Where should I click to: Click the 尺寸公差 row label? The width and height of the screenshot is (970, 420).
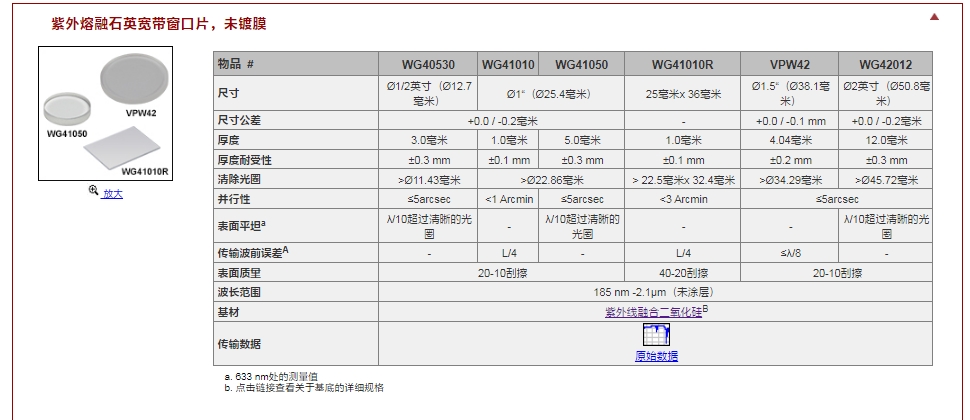(296, 121)
